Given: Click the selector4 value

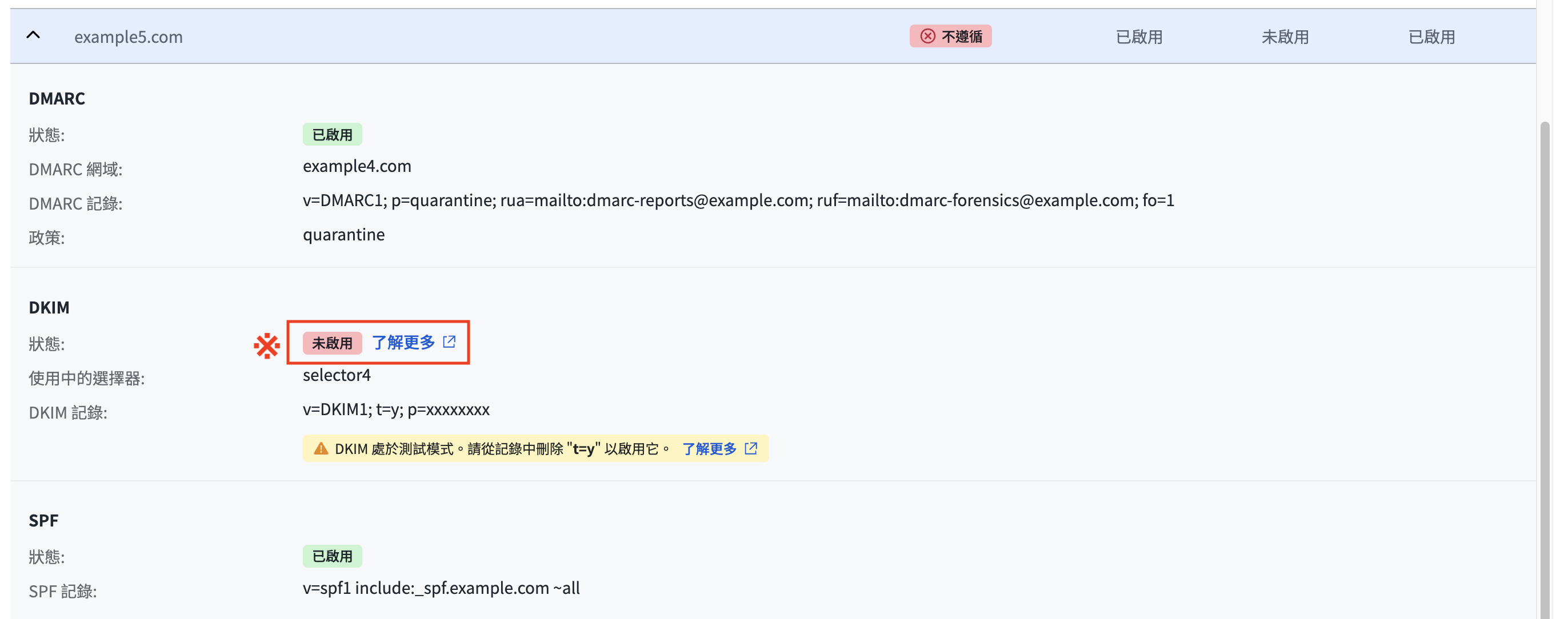Looking at the screenshot, I should tap(337, 375).
